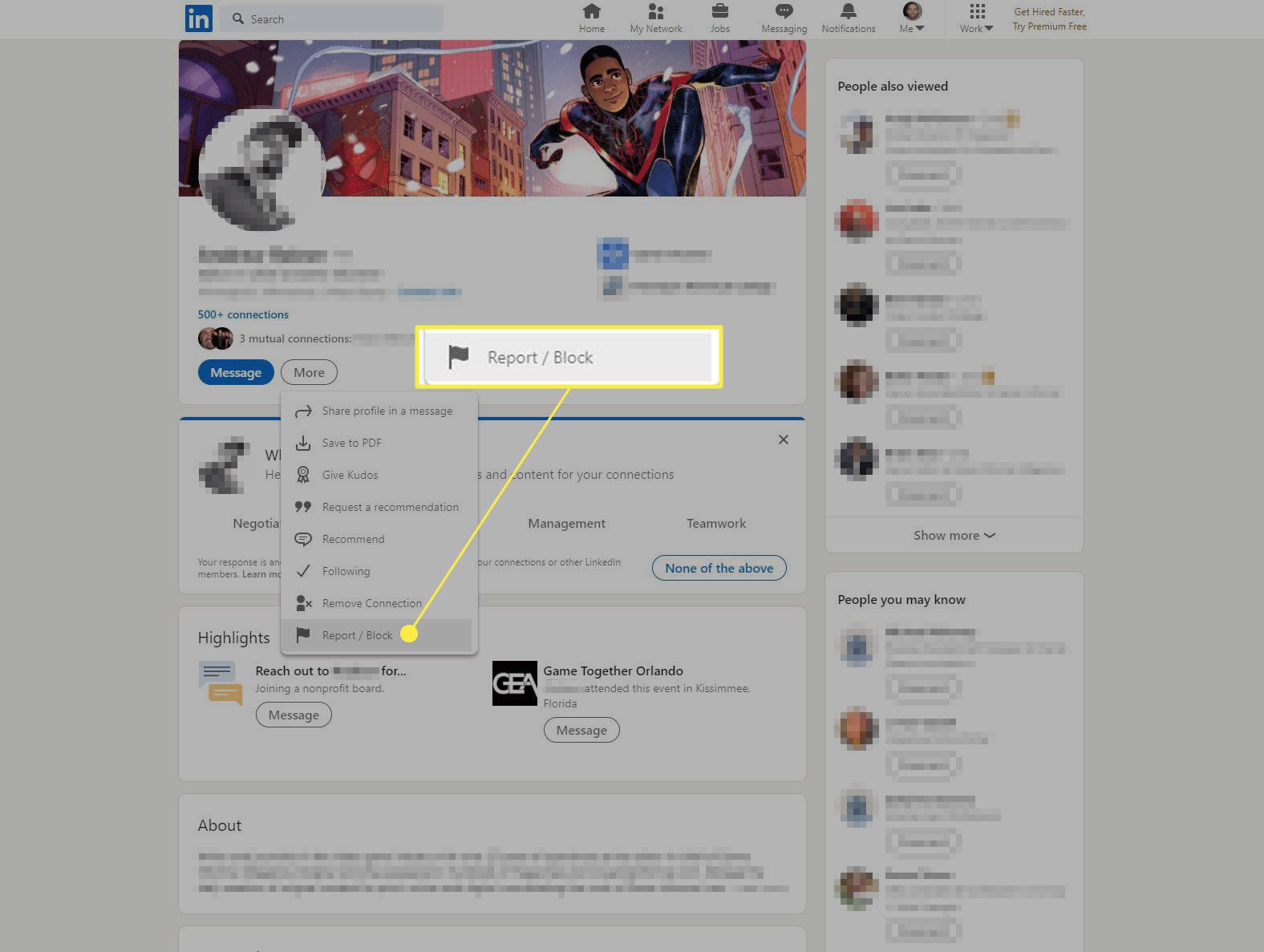Click the flag icon in the More menu
Screen dimensions: 1264x952
tap(302, 635)
